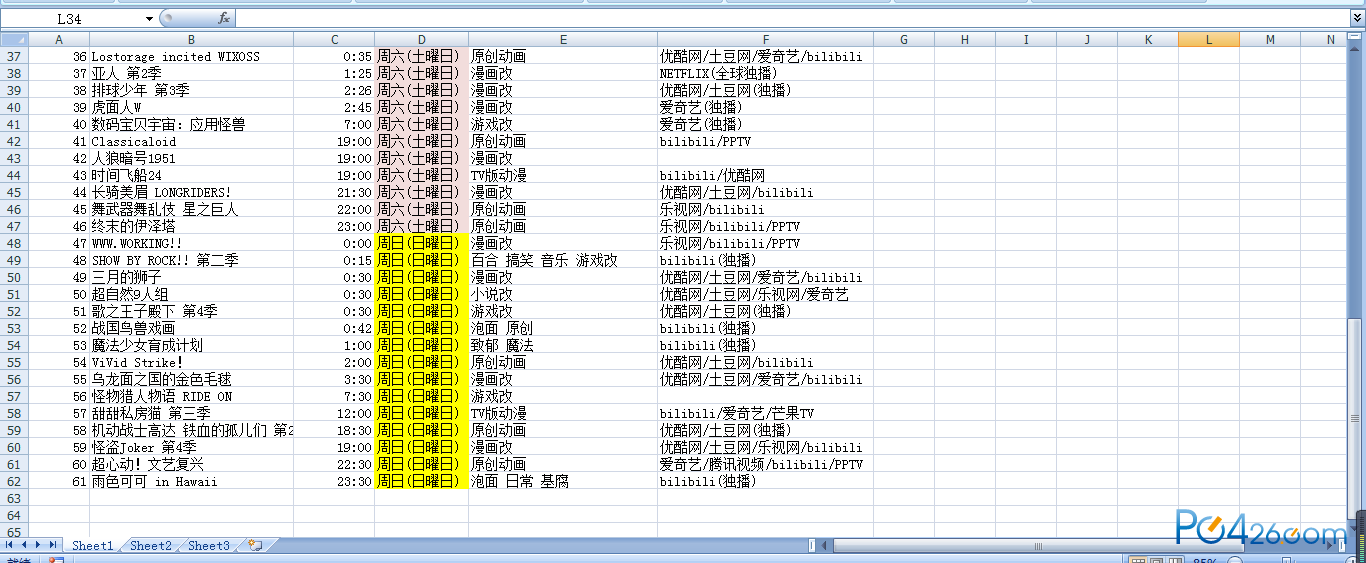Click horizontal scrollbar left arrow
1366x563 pixels.
[825, 545]
